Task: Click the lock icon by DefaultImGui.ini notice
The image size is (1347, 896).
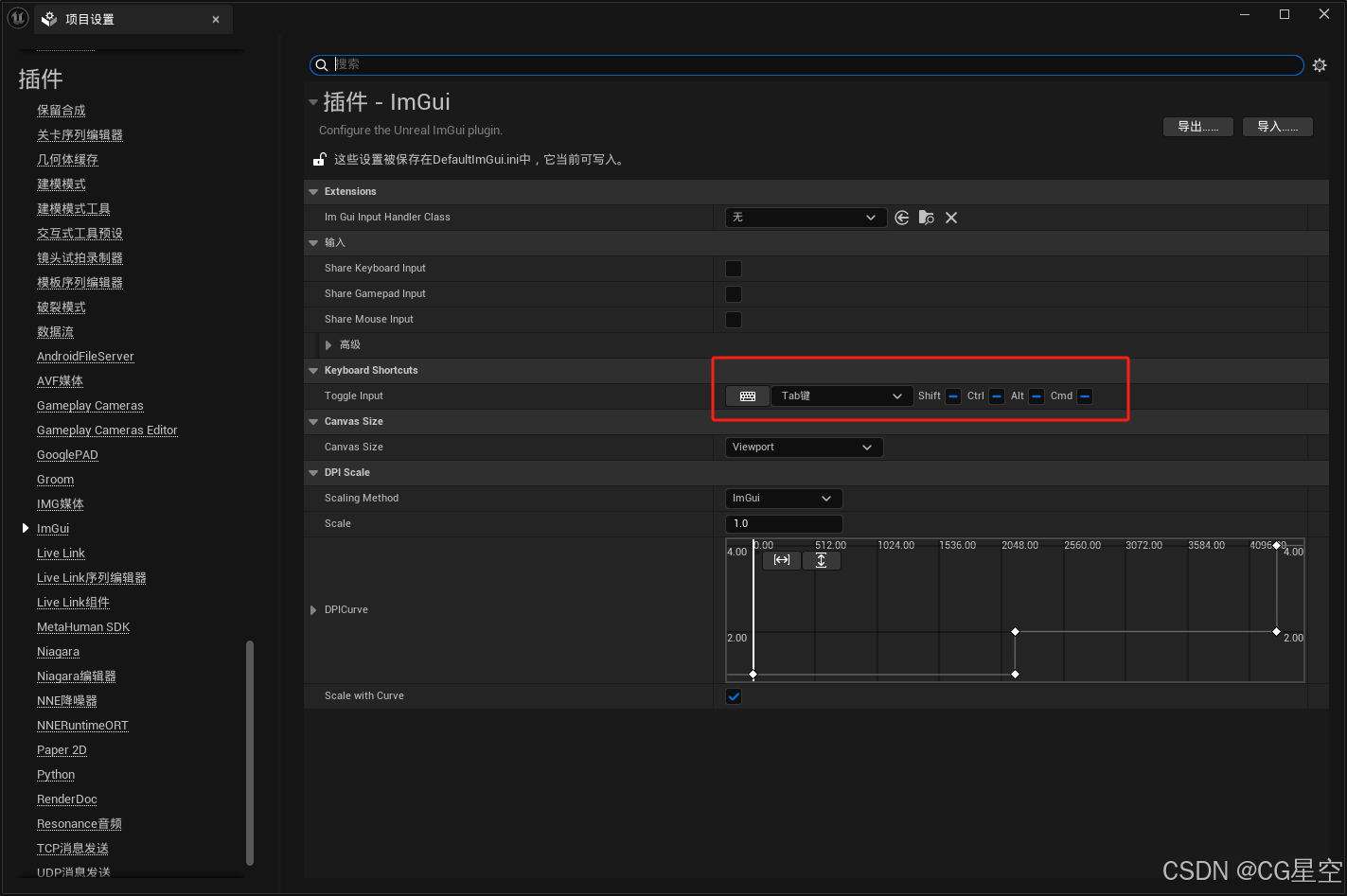Action: coord(321,159)
